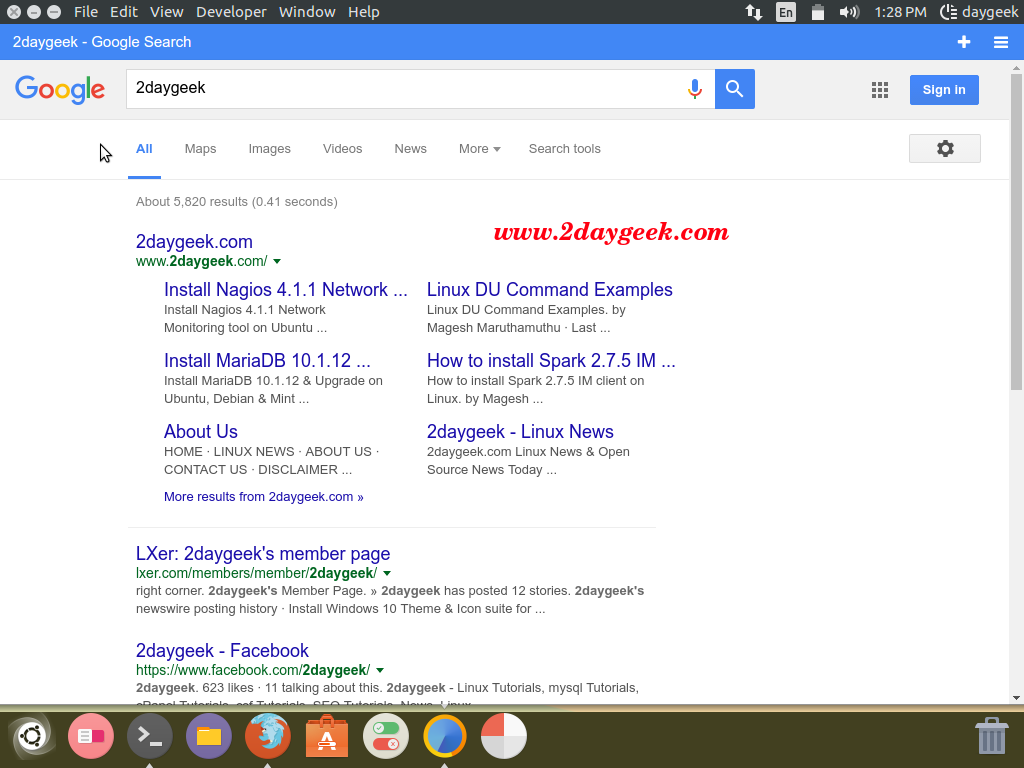Expand dropdown arrow next to www.2daygeek.com/ URL
This screenshot has width=1024, height=768.
coord(277,261)
